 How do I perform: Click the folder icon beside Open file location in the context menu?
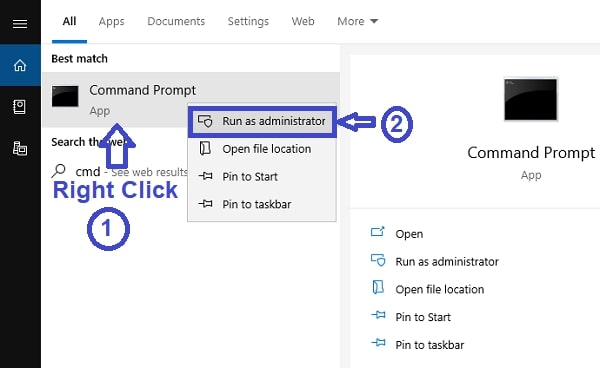point(205,148)
